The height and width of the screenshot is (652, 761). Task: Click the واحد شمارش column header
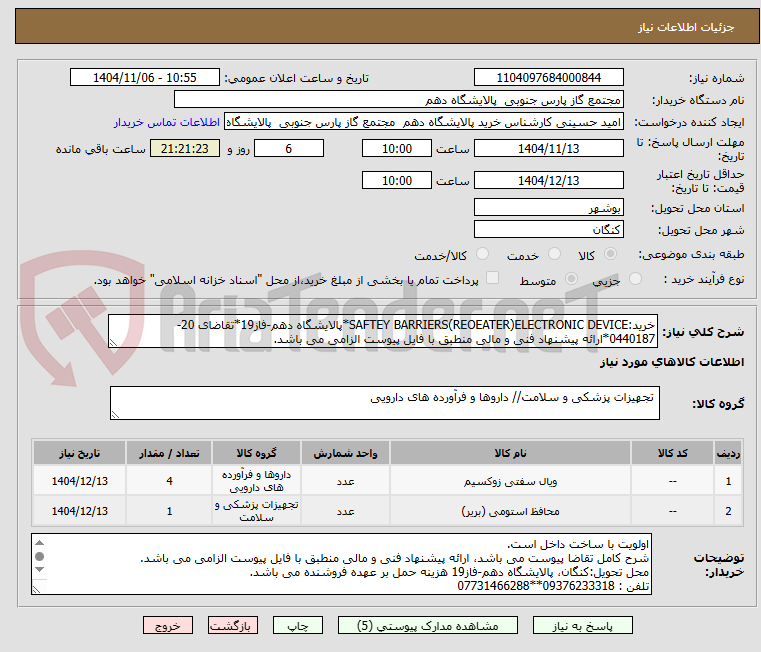(345, 453)
